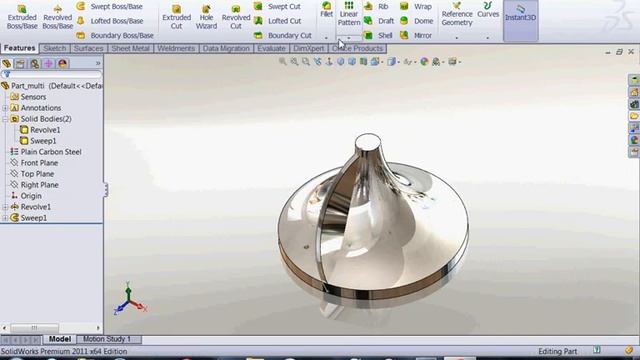640x360 pixels.
Task: Choose Boundary Boss/Base feature
Action: (115, 36)
